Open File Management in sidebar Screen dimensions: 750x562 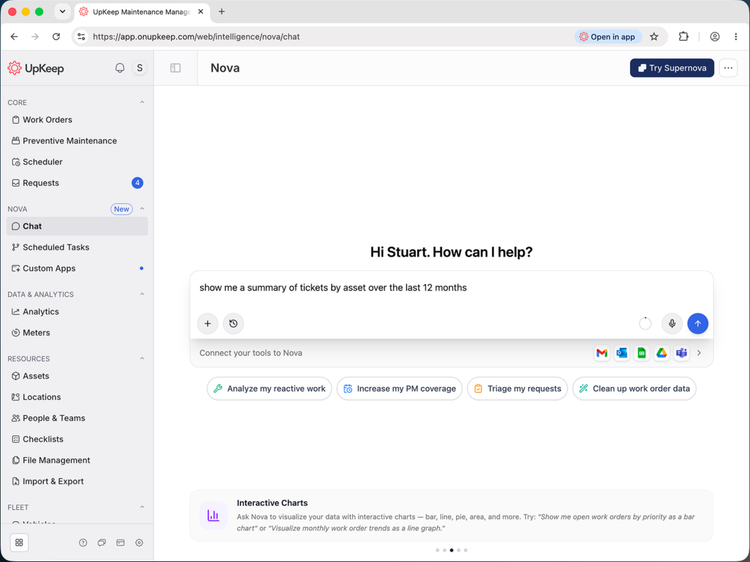[77, 460]
